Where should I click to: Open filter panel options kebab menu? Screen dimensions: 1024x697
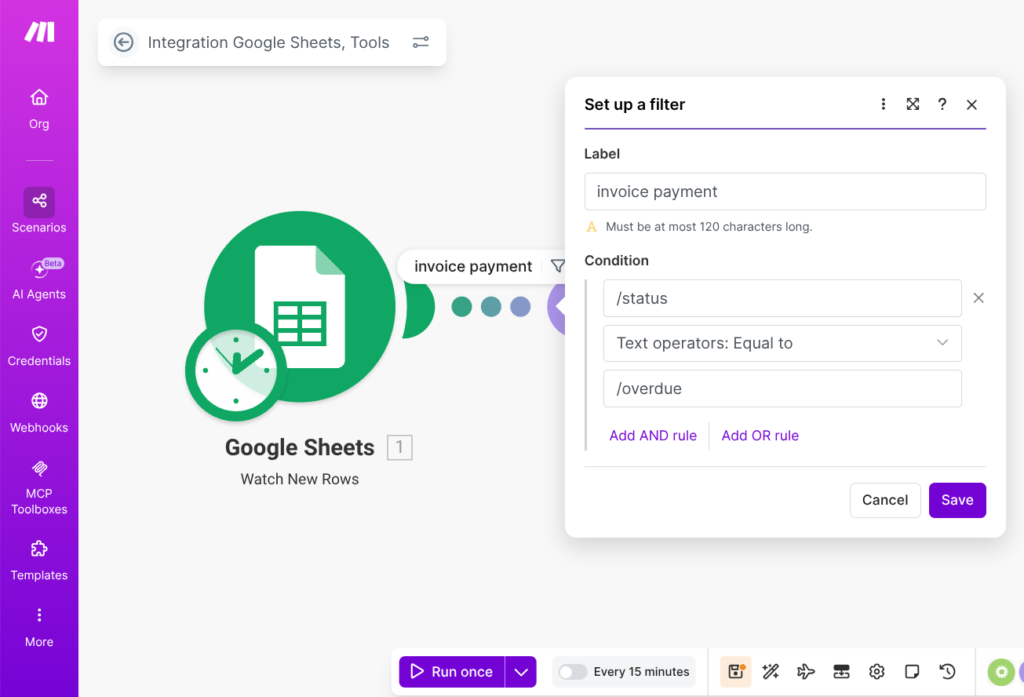[883, 105]
